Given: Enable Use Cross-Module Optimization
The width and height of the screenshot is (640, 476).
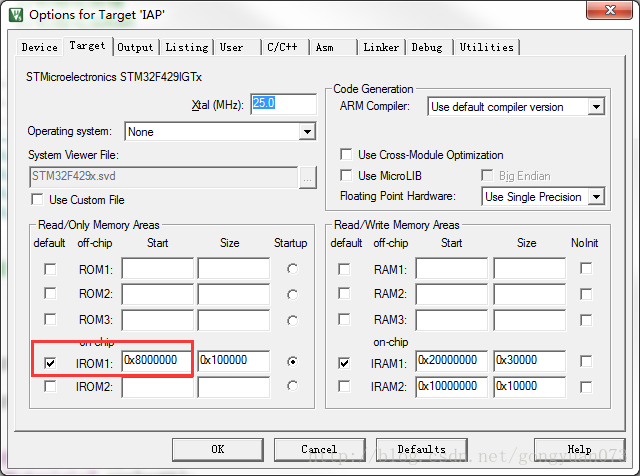Looking at the screenshot, I should tap(346, 154).
